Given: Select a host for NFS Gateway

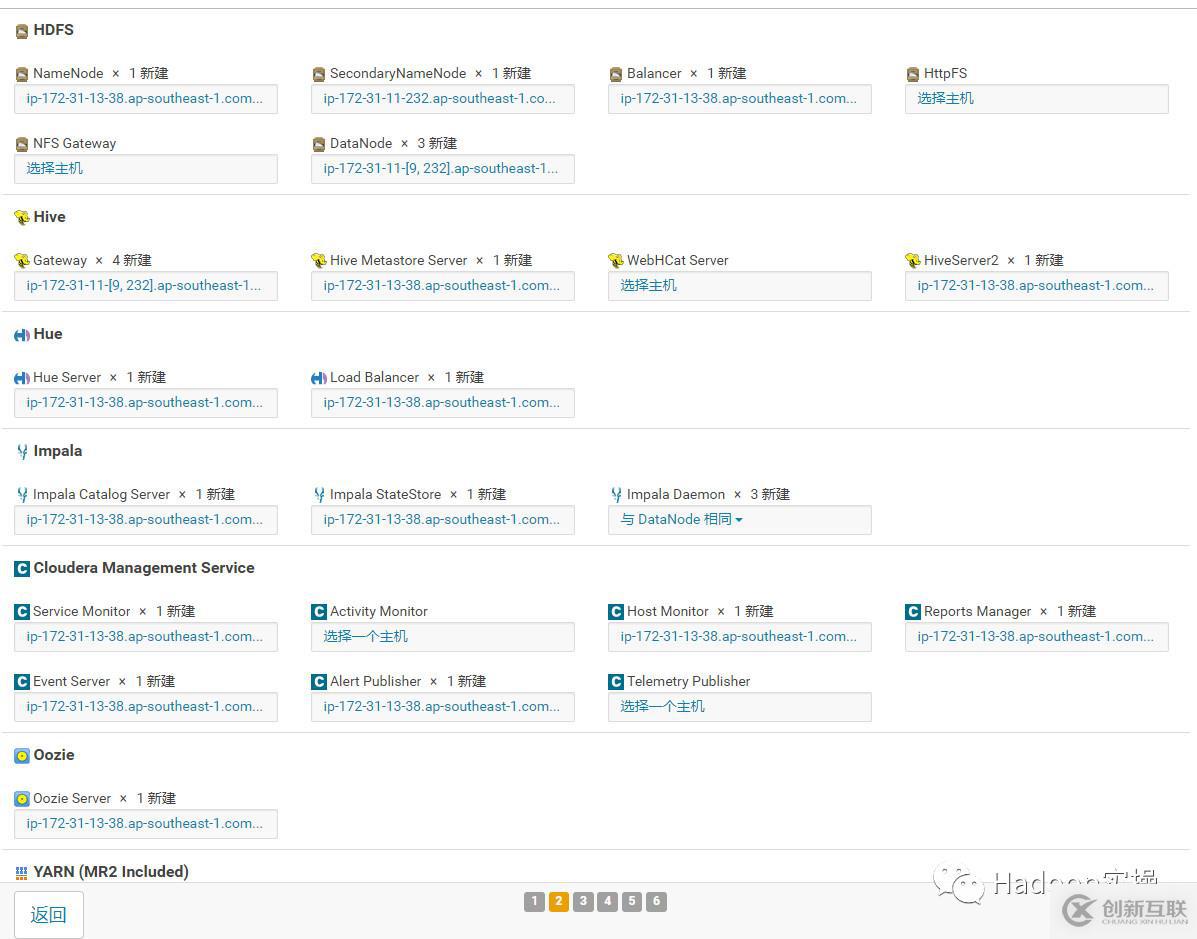Looking at the screenshot, I should [x=146, y=169].
